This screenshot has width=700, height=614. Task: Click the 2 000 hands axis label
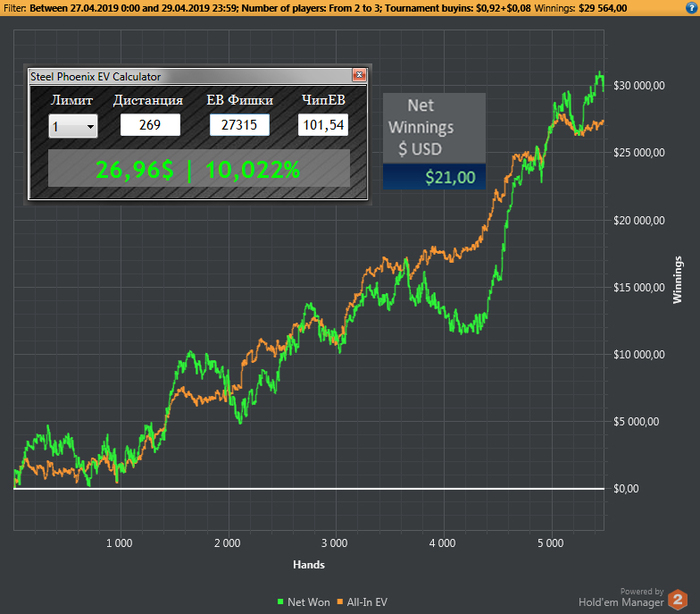pos(227,543)
